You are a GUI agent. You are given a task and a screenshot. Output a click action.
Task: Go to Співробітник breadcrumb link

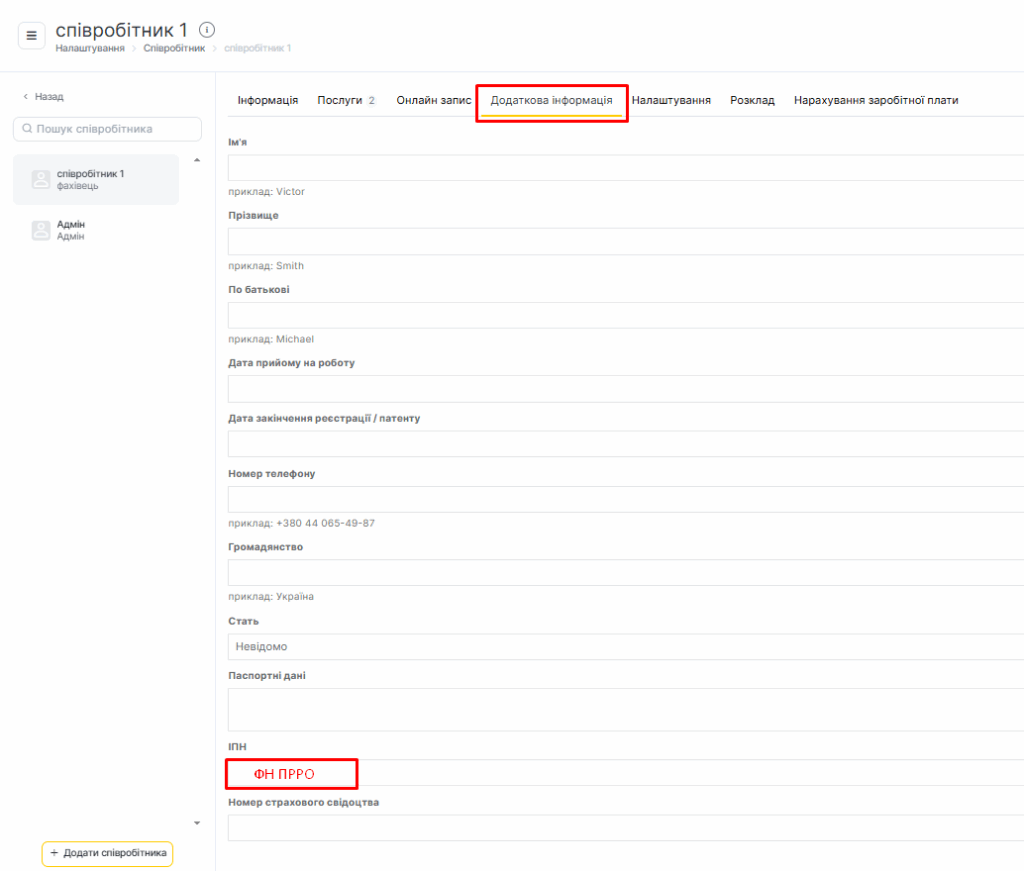pos(174,48)
